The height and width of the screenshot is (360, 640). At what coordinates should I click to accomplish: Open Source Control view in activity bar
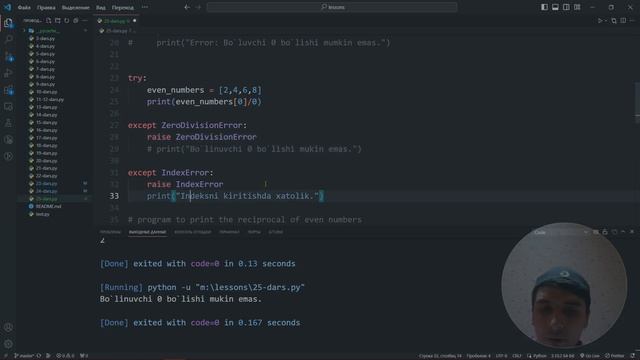click(8, 56)
